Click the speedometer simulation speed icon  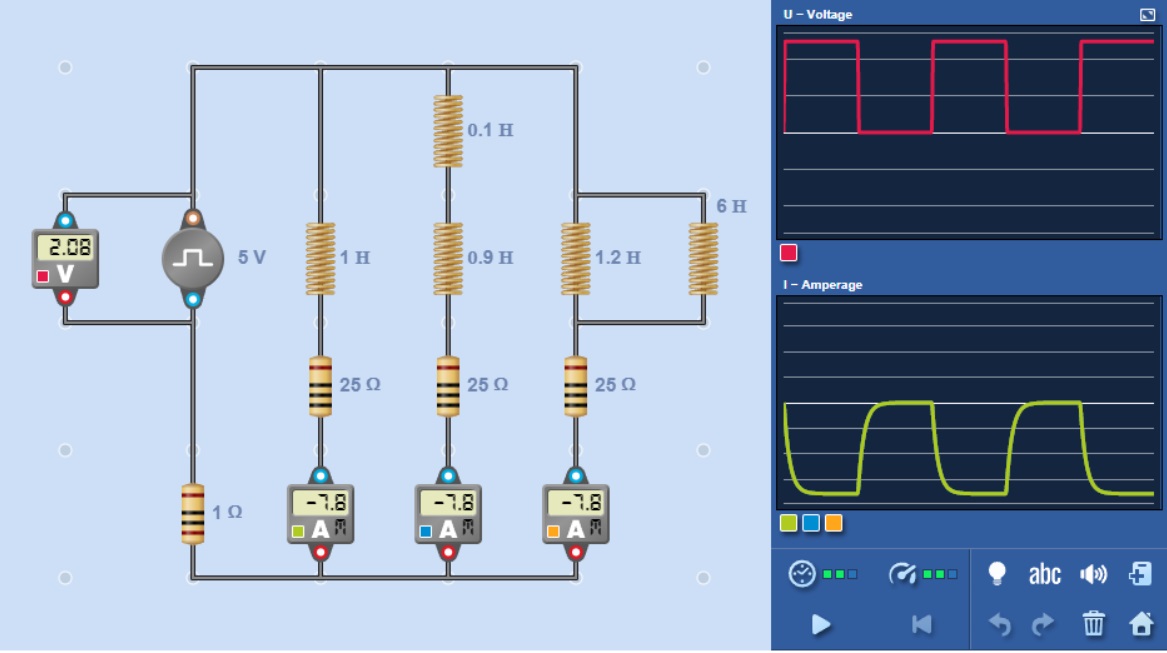point(902,574)
